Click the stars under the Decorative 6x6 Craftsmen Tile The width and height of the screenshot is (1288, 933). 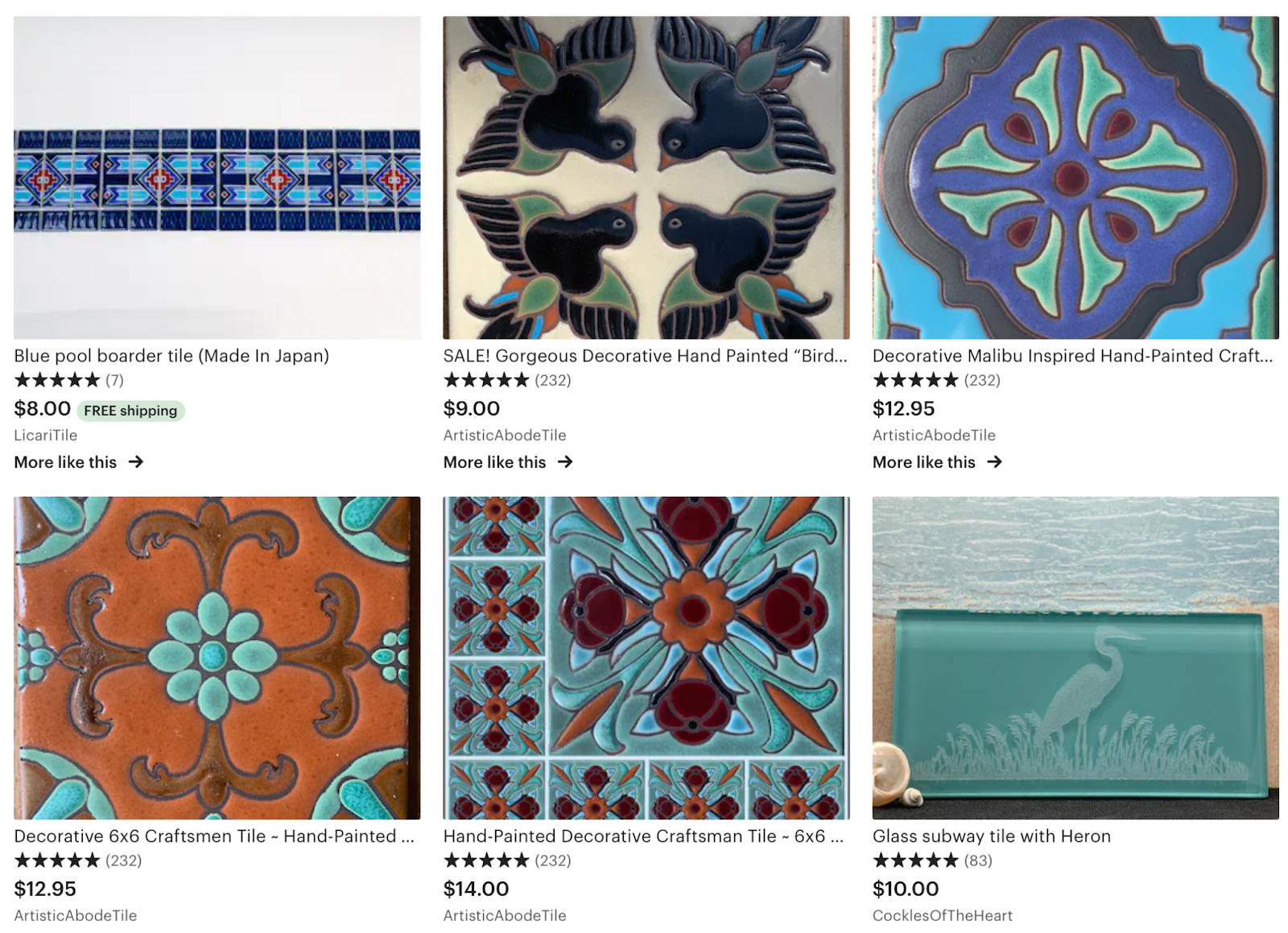tap(57, 861)
